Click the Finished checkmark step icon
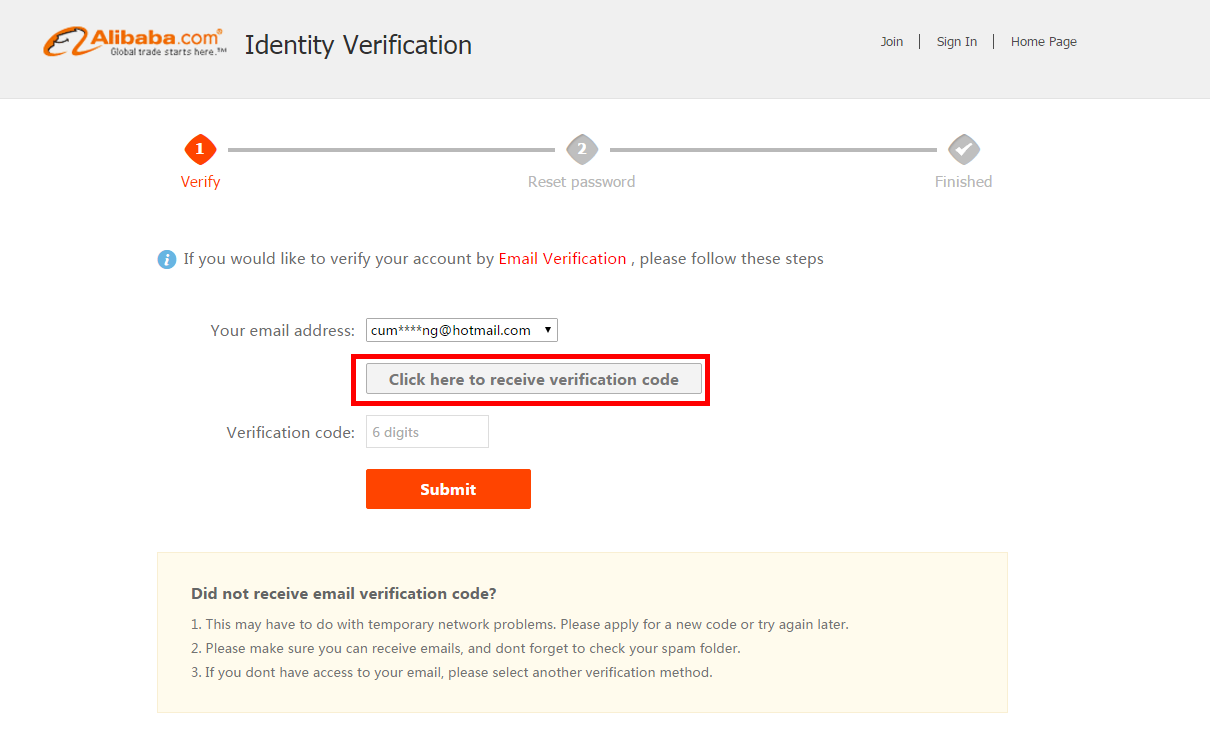Image resolution: width=1210 pixels, height=744 pixels. pyautogui.click(x=964, y=150)
